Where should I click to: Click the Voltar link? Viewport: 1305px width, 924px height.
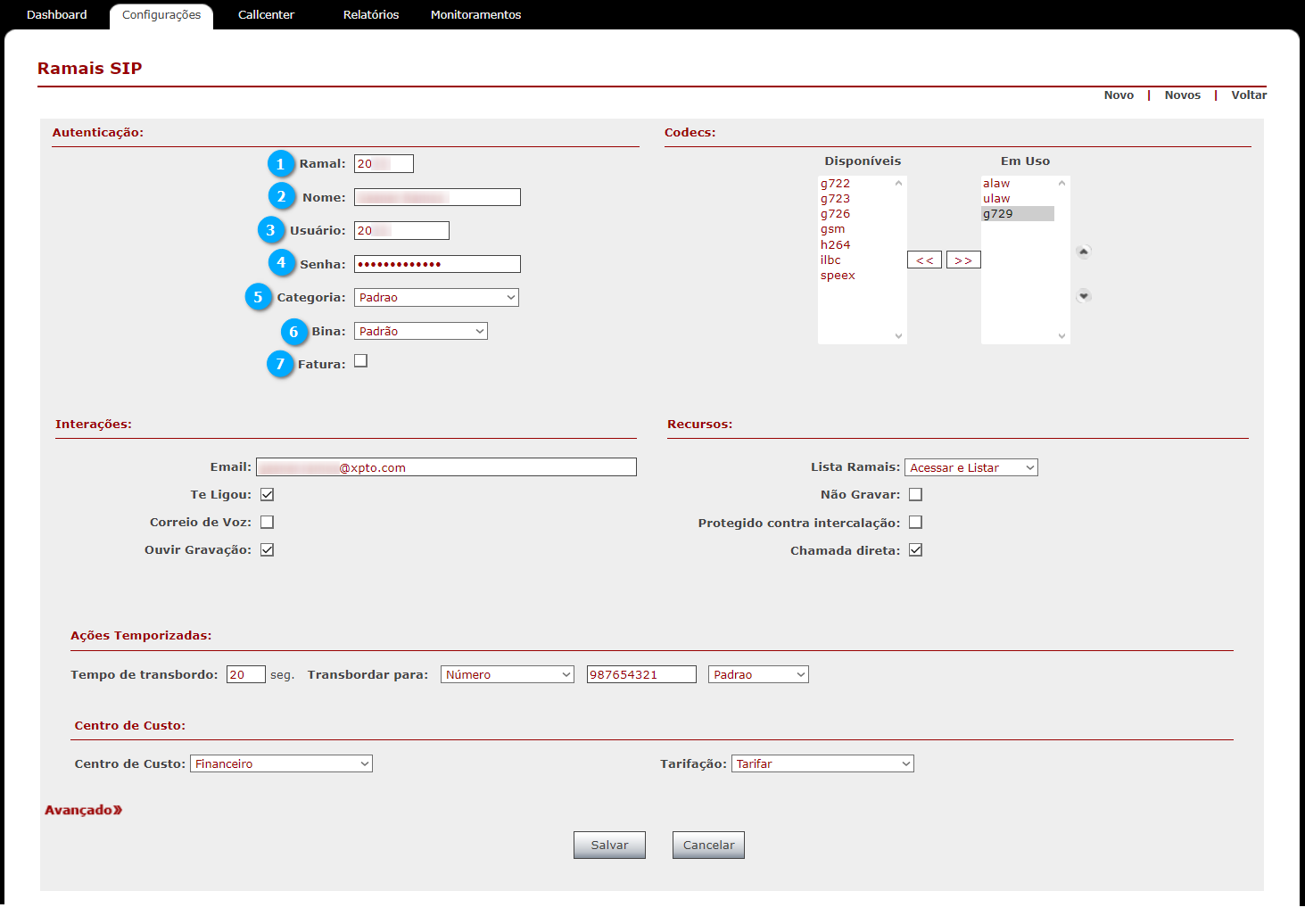tap(1249, 95)
